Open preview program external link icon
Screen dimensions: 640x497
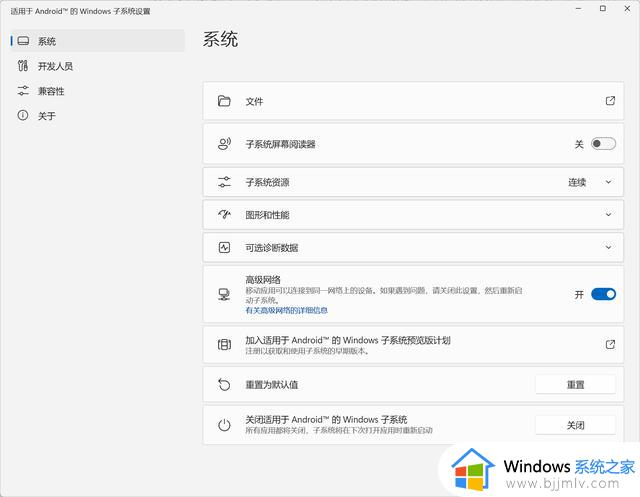(610, 344)
